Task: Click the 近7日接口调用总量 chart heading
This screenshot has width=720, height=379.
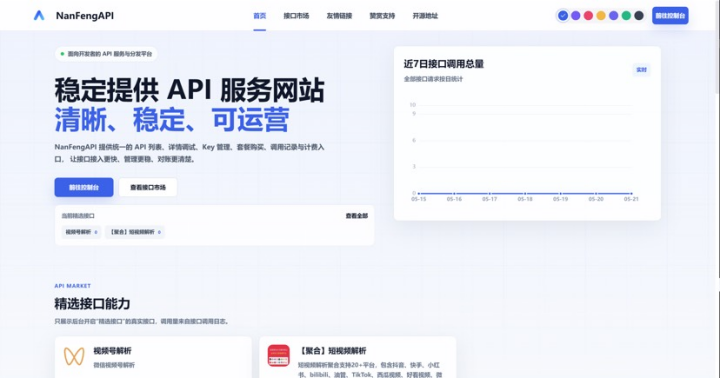Action: point(444,64)
